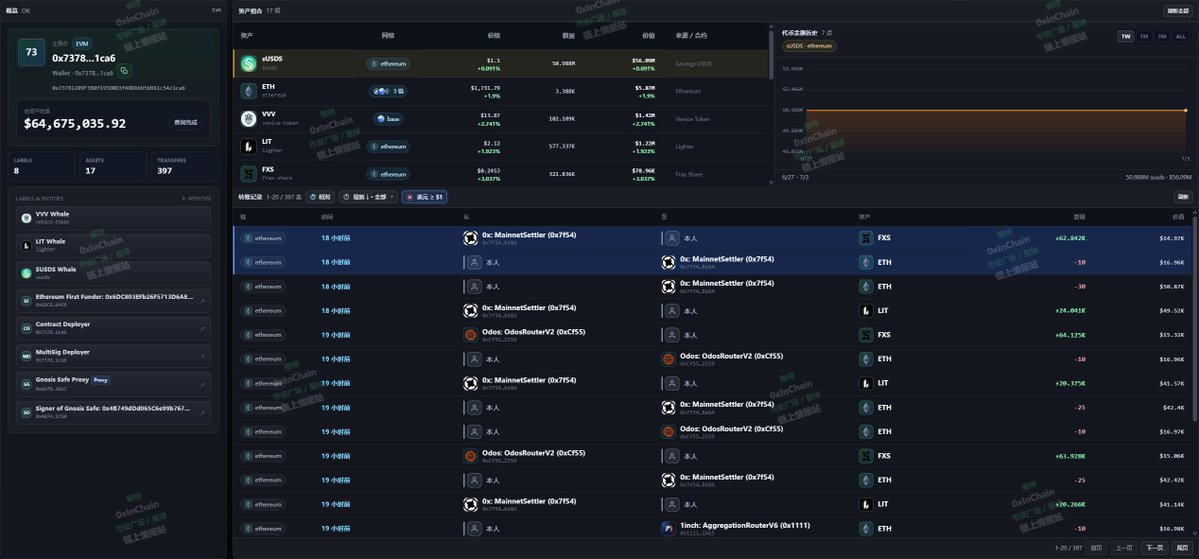Select the 3M chart range tab

pyautogui.click(x=1162, y=36)
